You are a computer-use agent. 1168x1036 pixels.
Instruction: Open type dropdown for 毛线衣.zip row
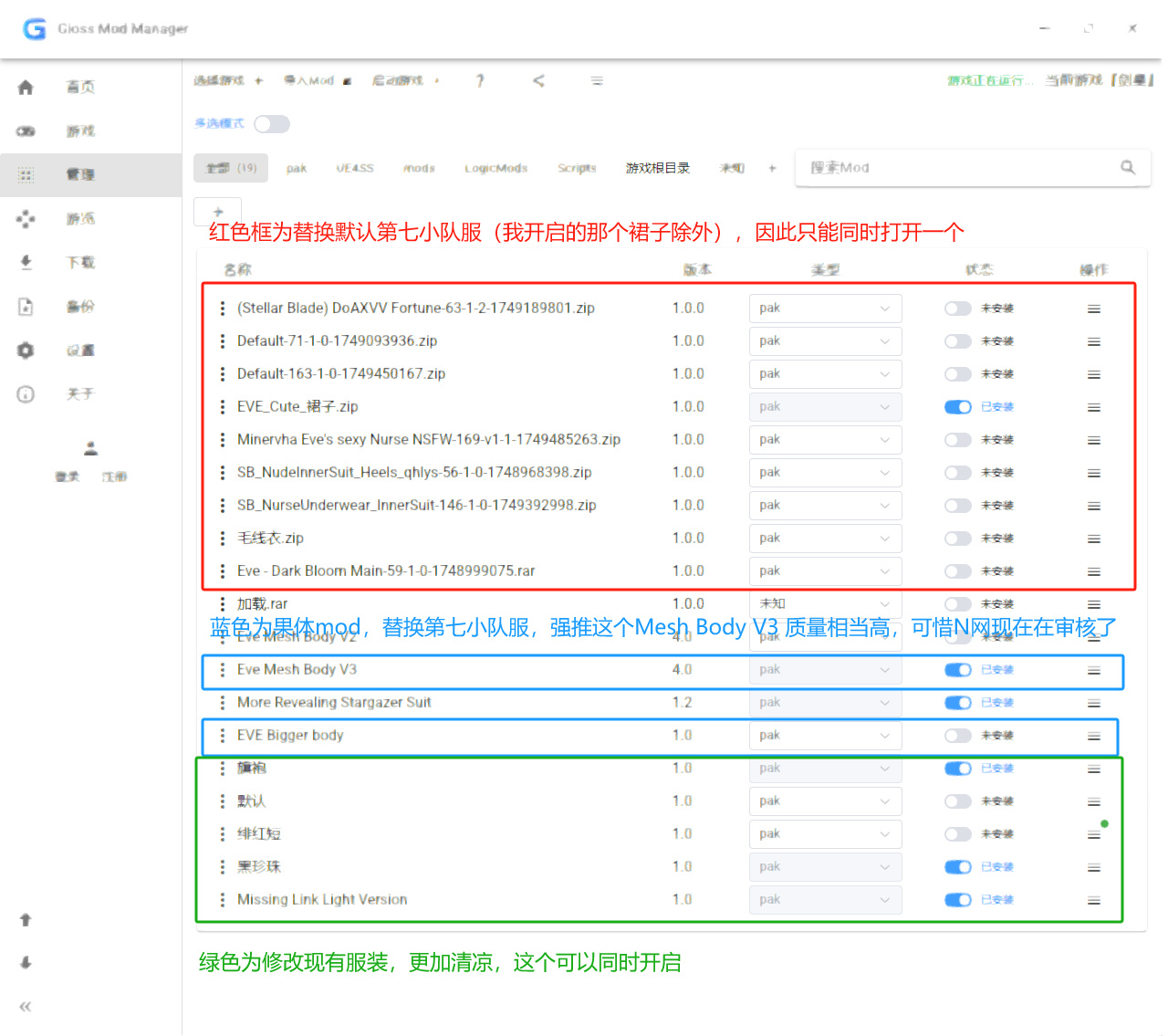point(825,539)
